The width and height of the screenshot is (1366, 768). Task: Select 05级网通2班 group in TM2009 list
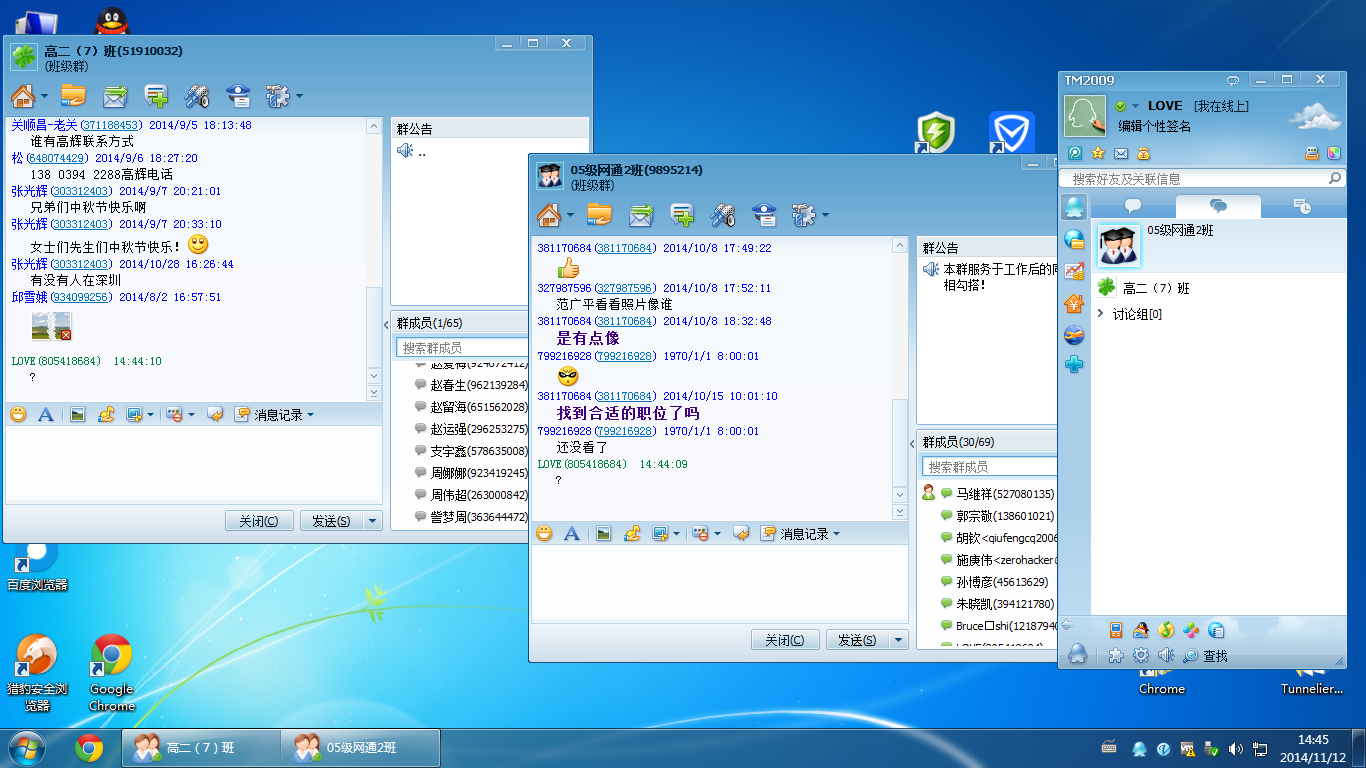[1217, 246]
